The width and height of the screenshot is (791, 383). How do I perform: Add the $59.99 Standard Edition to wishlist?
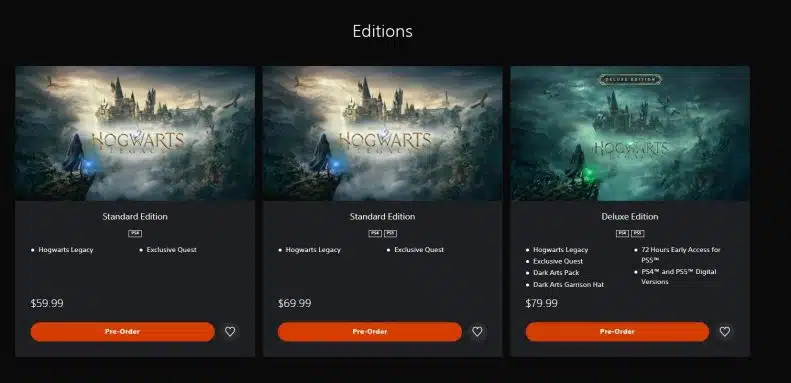coord(230,332)
